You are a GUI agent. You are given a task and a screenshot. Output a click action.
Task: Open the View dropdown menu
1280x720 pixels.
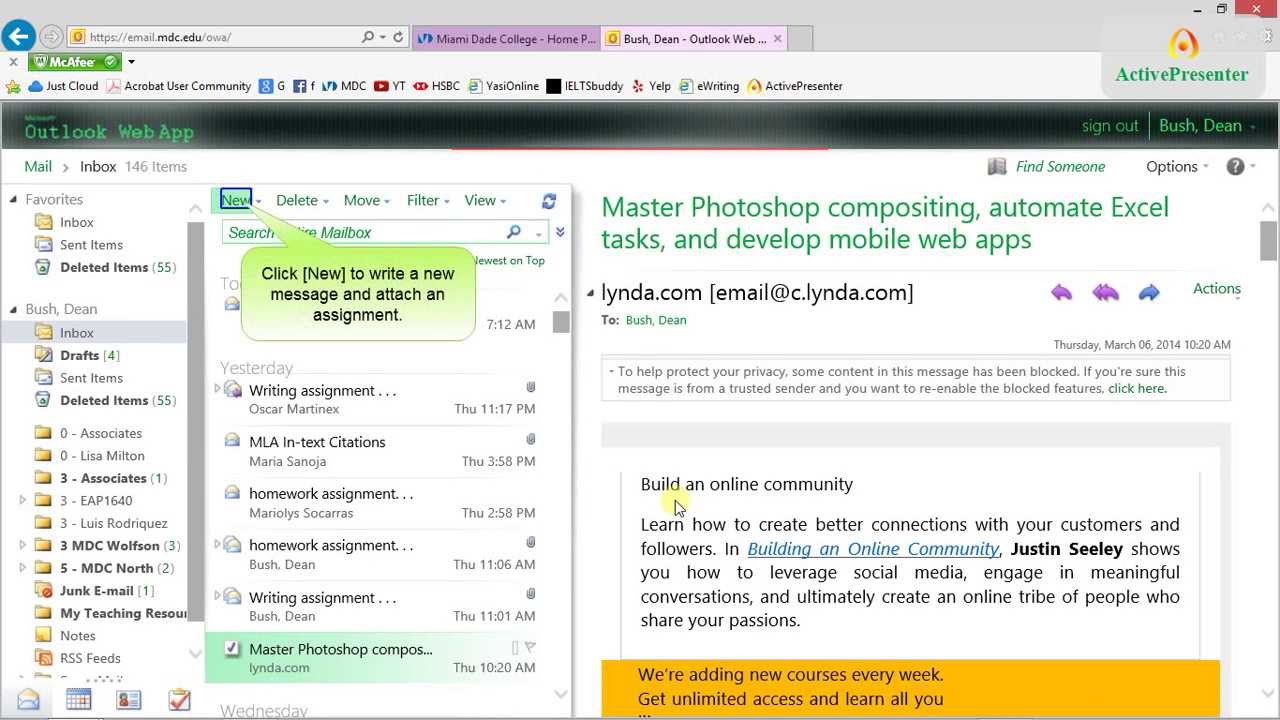pyautogui.click(x=485, y=200)
